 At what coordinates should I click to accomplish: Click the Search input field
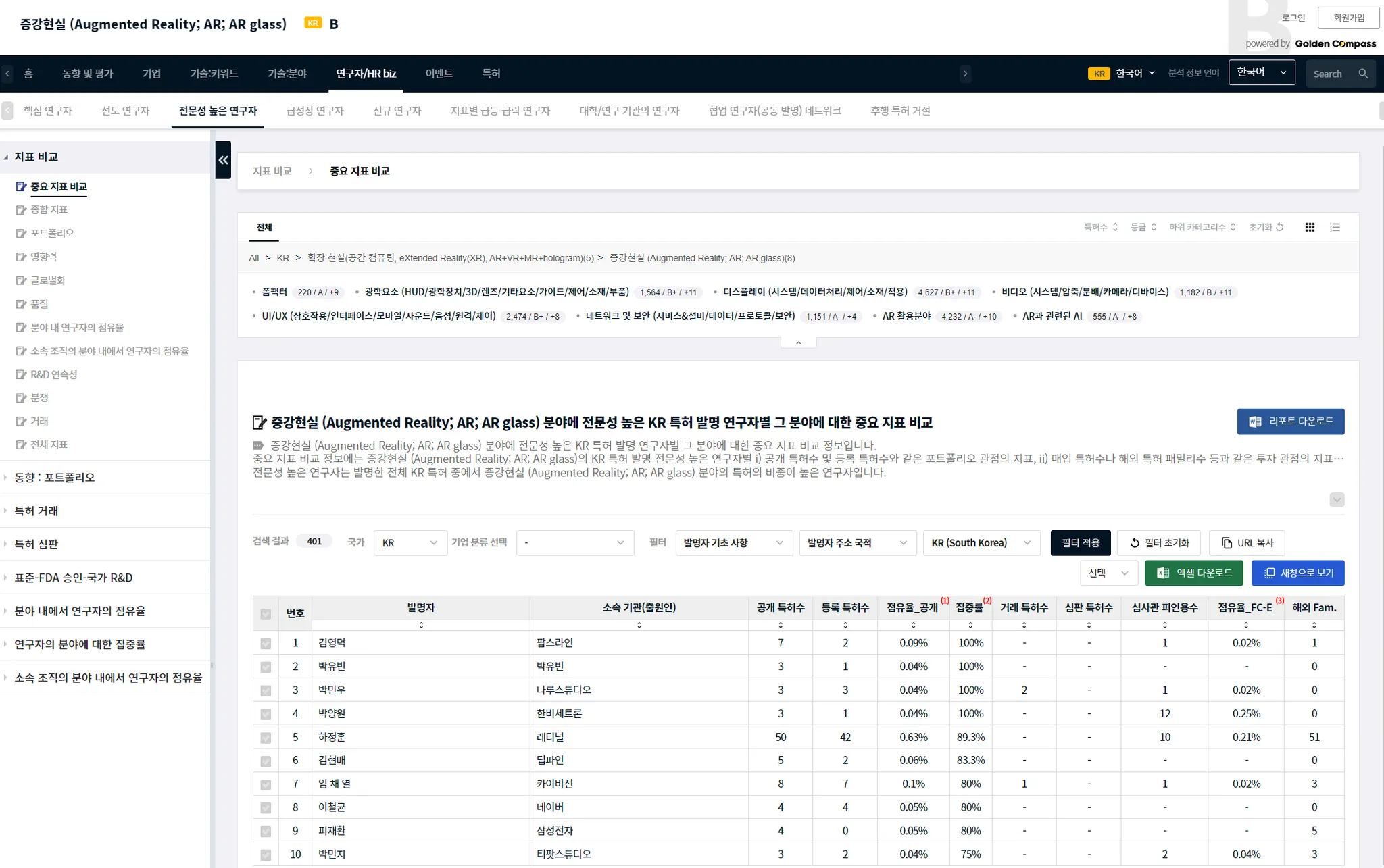pos(1329,74)
